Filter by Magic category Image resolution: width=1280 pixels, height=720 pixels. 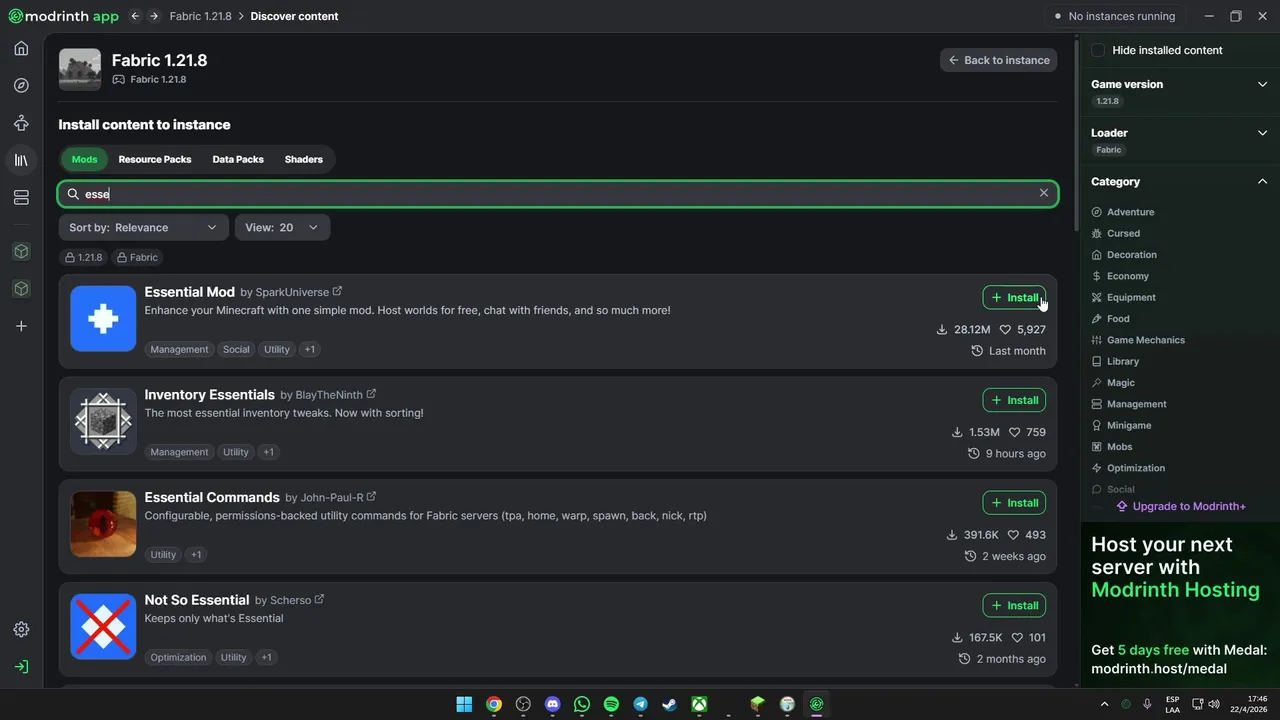[x=1113, y=383]
